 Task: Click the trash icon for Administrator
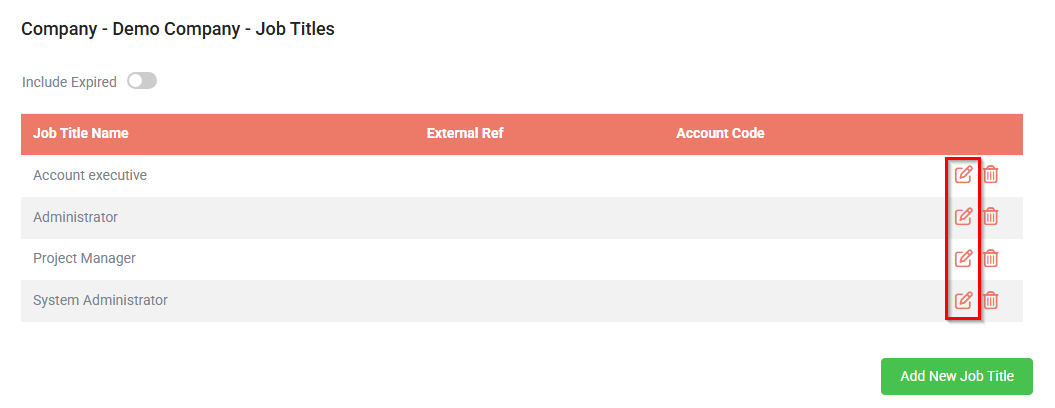[990, 216]
